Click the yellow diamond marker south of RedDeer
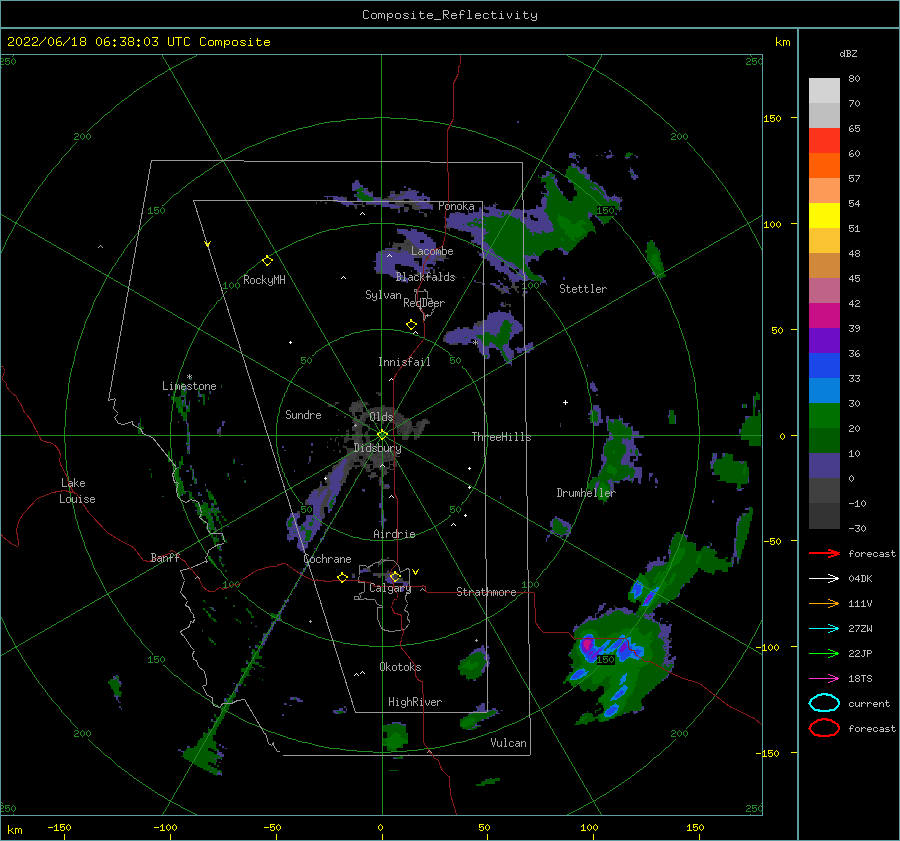 click(411, 325)
